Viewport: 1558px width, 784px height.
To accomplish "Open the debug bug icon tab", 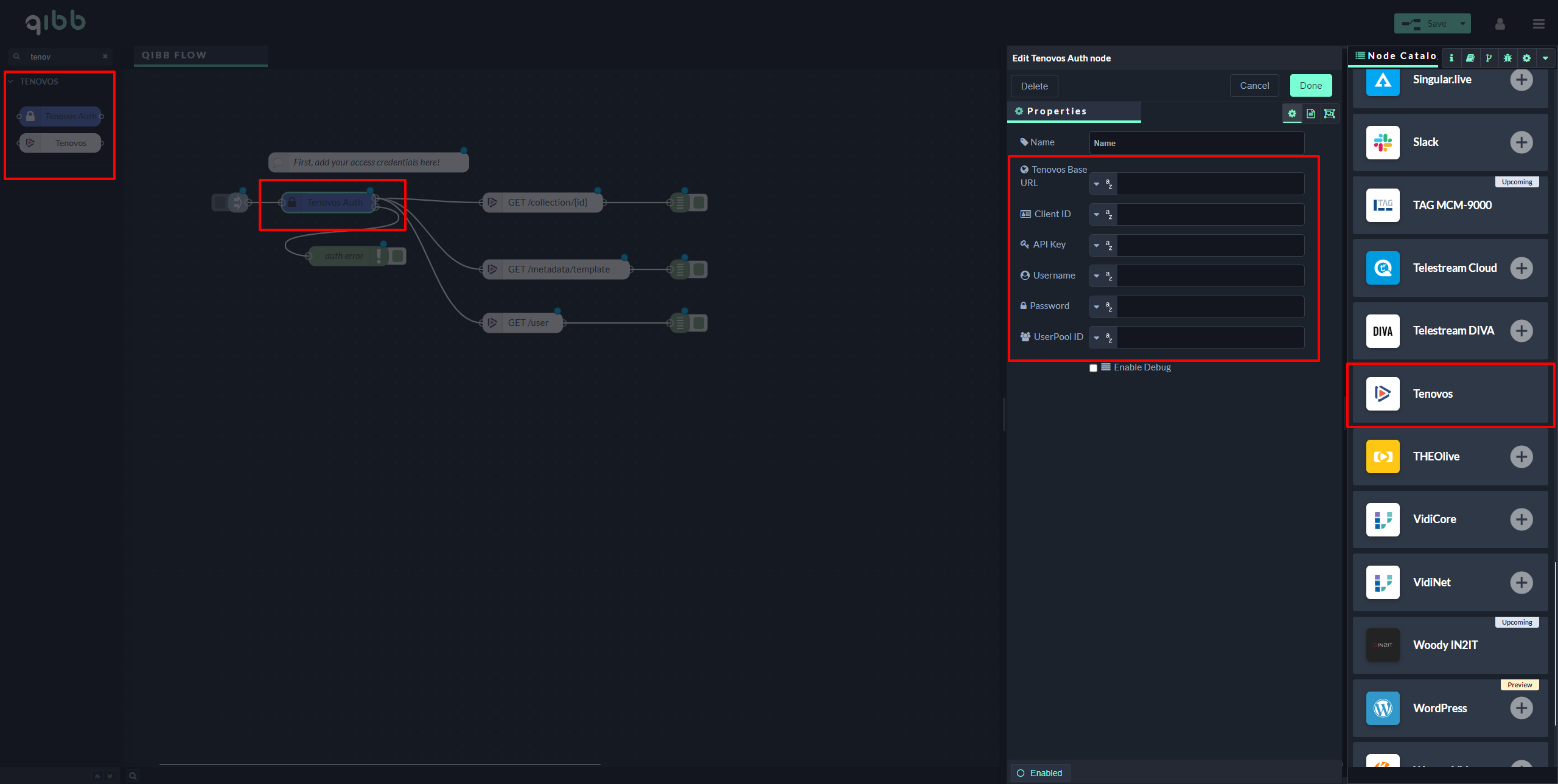I will pyautogui.click(x=1507, y=58).
